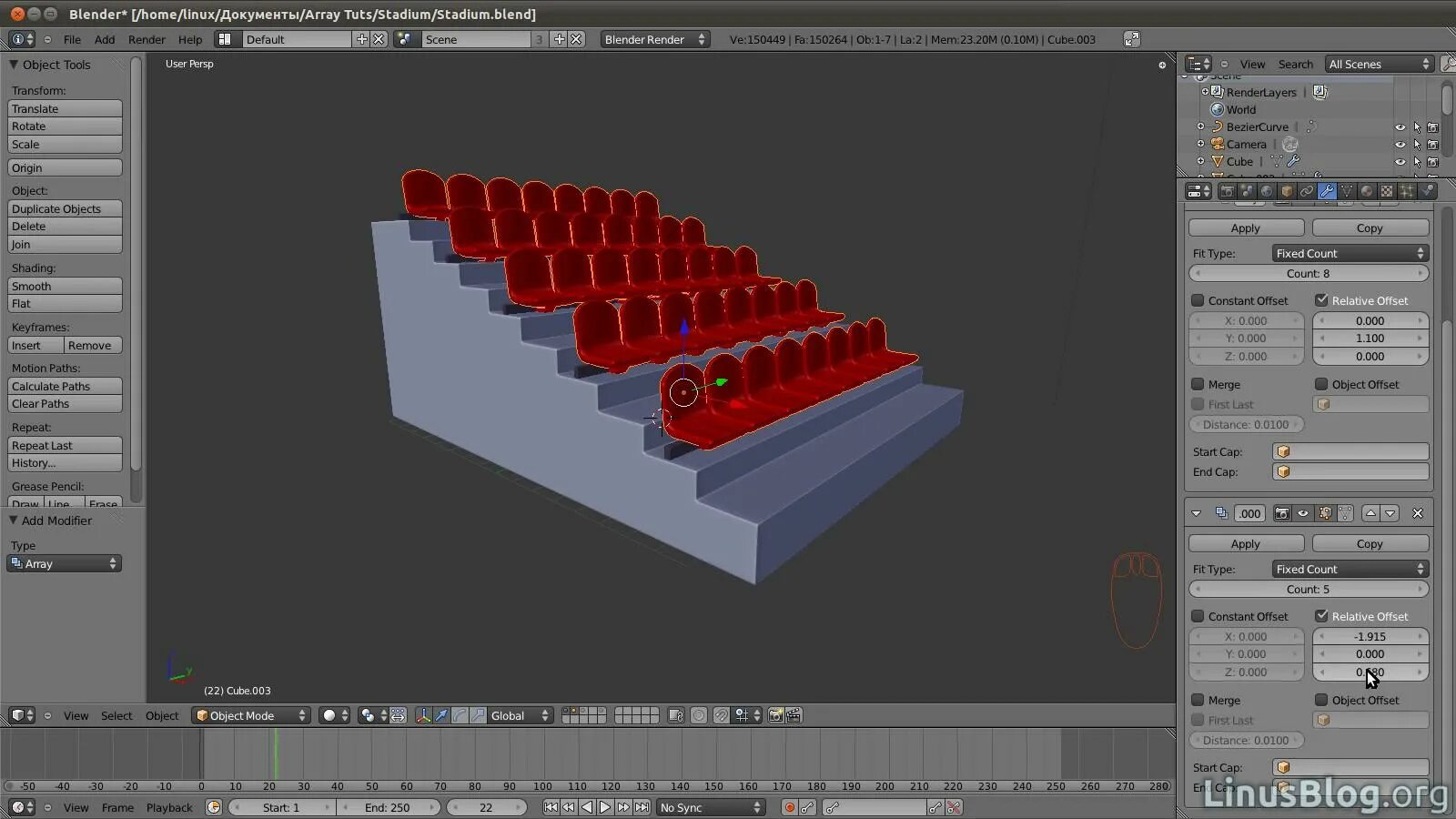Jump to the first frame in timeline
Image resolution: width=1456 pixels, height=819 pixels.
[551, 807]
